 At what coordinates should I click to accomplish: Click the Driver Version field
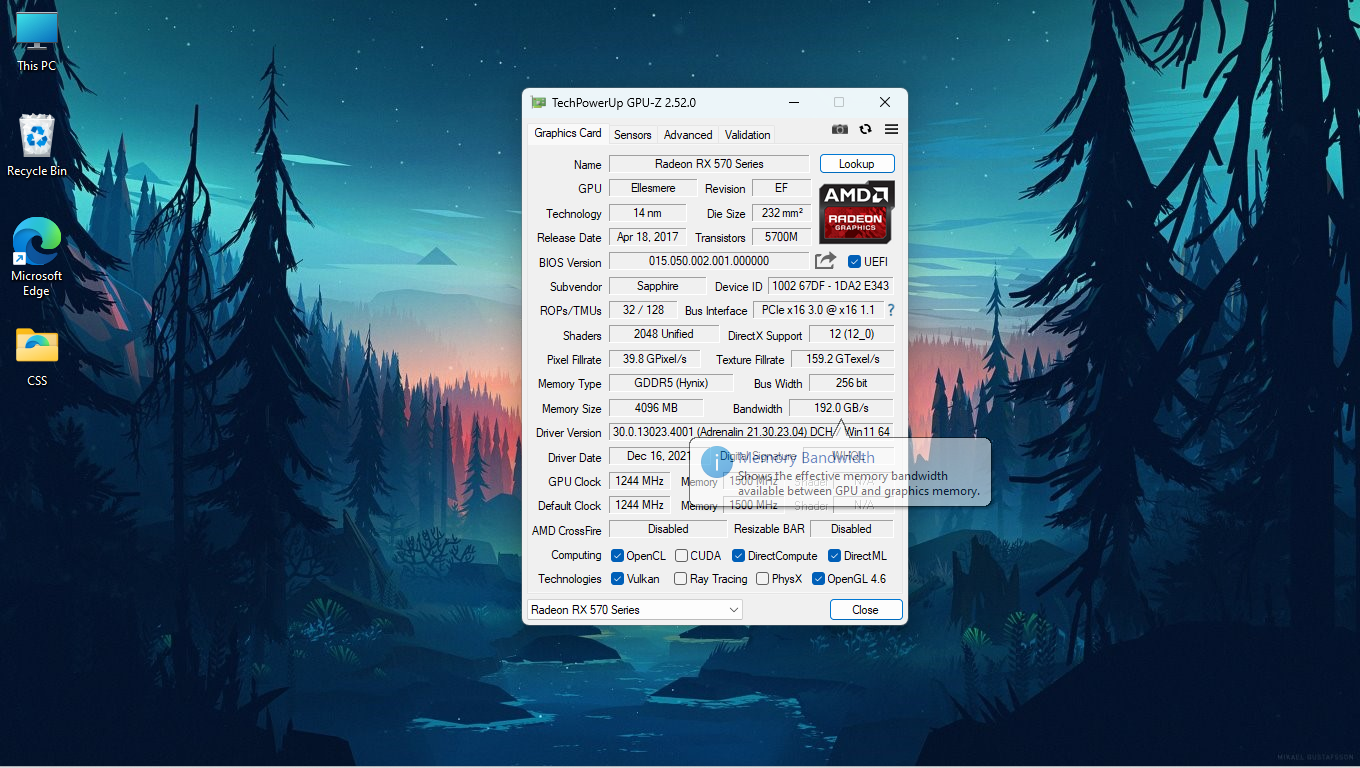pos(750,432)
